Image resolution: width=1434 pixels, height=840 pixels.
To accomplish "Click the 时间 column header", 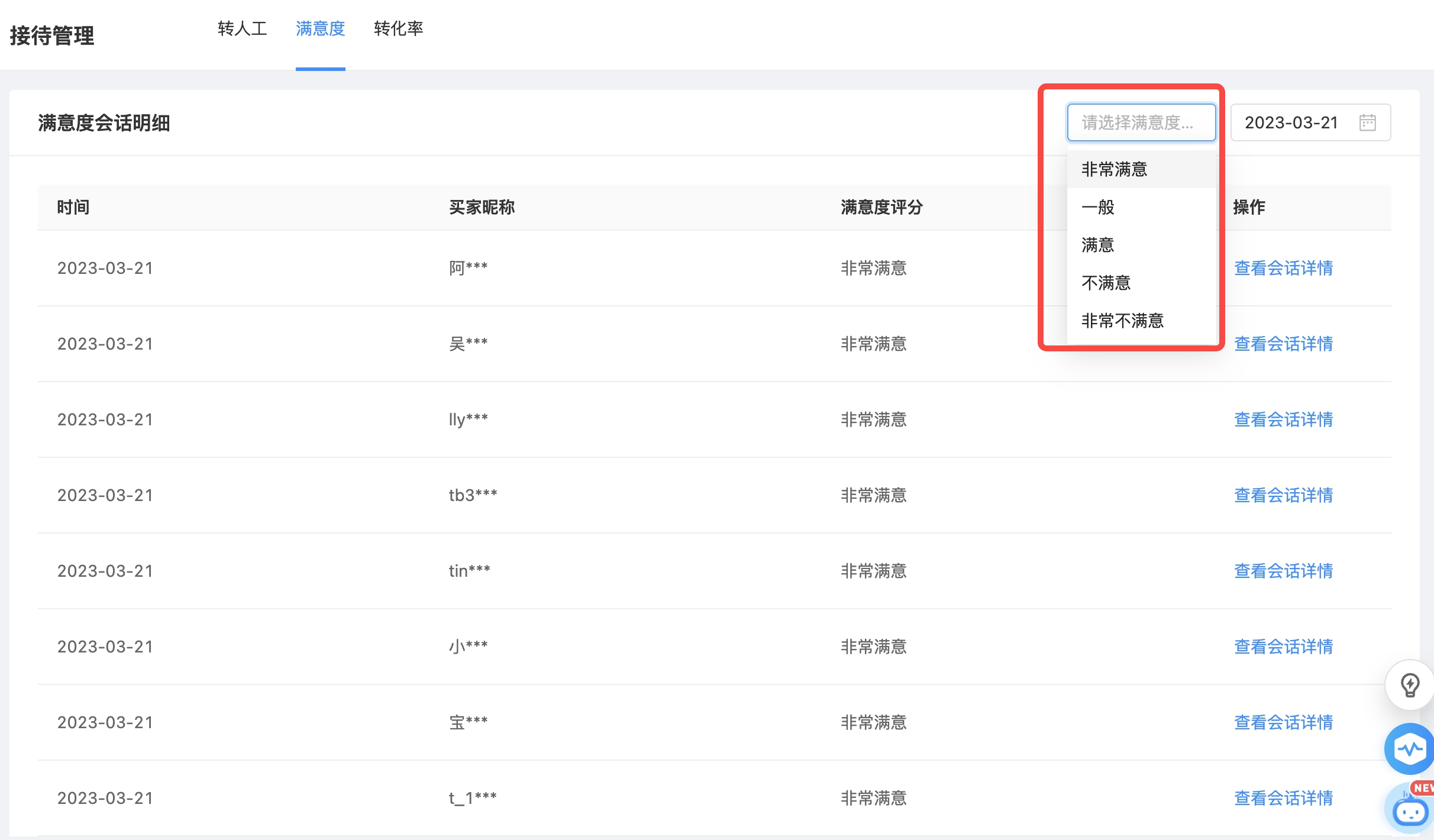I will [x=73, y=207].
